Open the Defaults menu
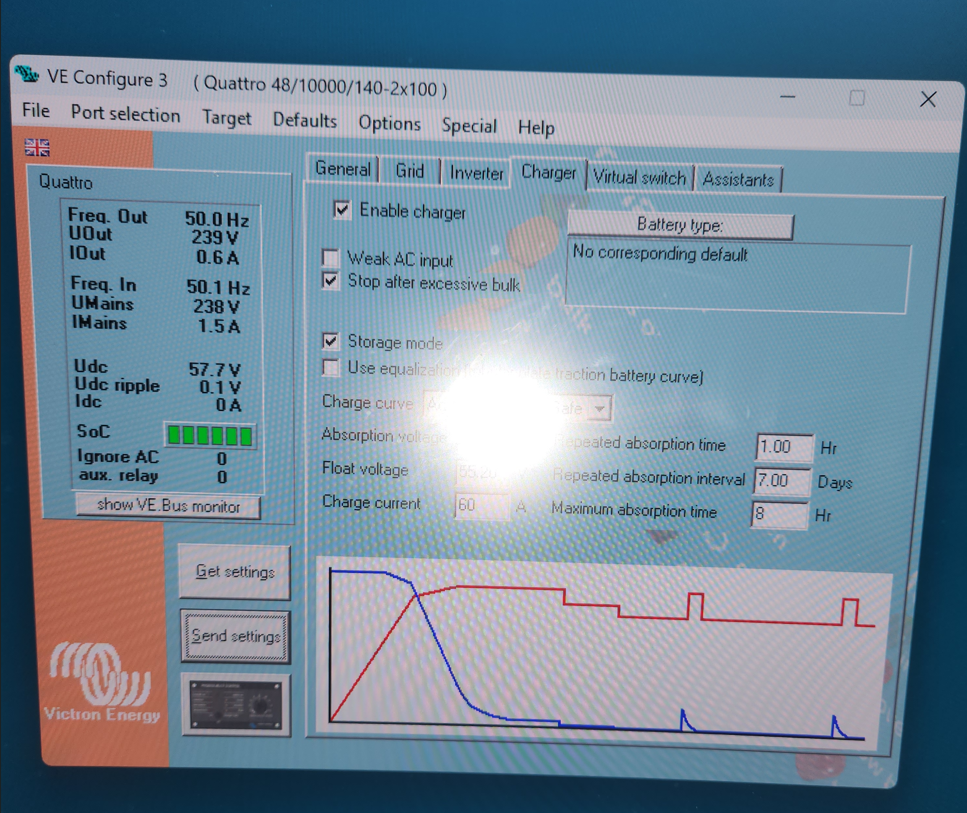 [x=305, y=120]
